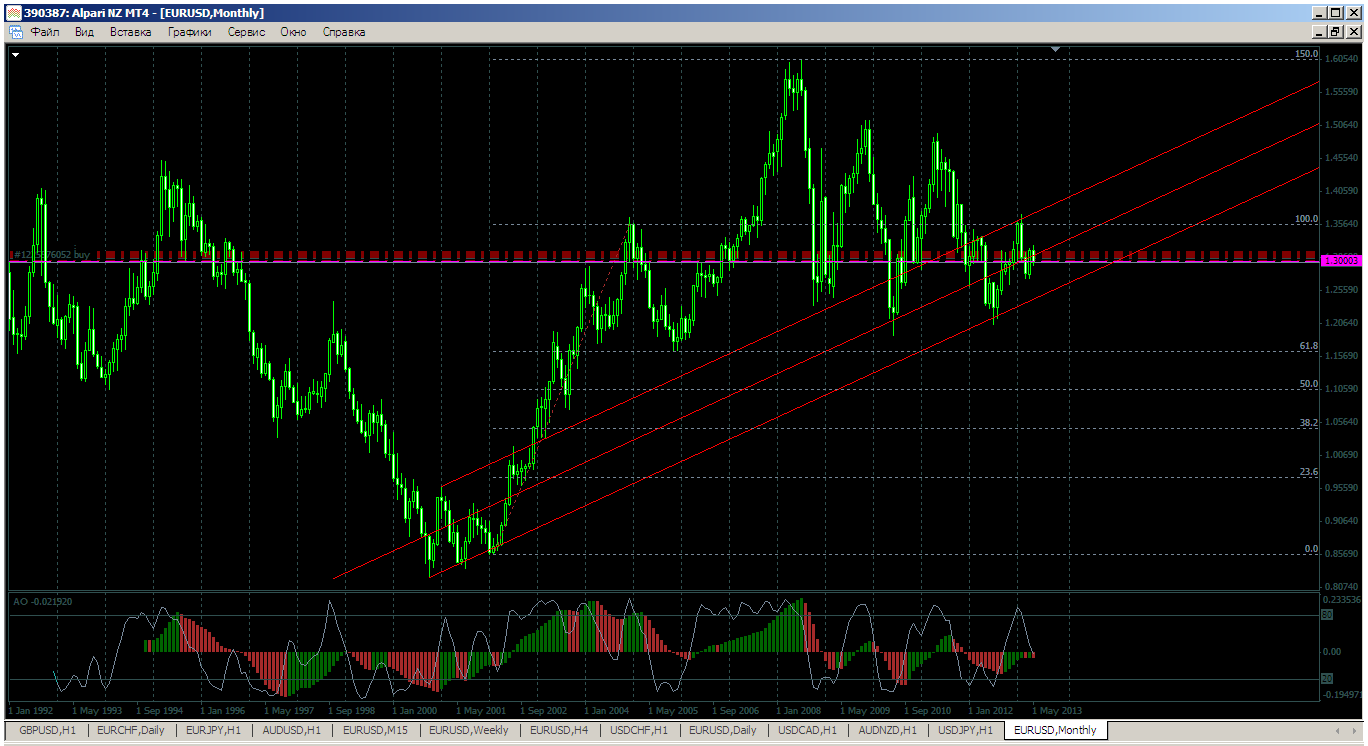Image resolution: width=1368 pixels, height=746 pixels.
Task: Expand the white arrow at chart top-left
Action: [16, 56]
